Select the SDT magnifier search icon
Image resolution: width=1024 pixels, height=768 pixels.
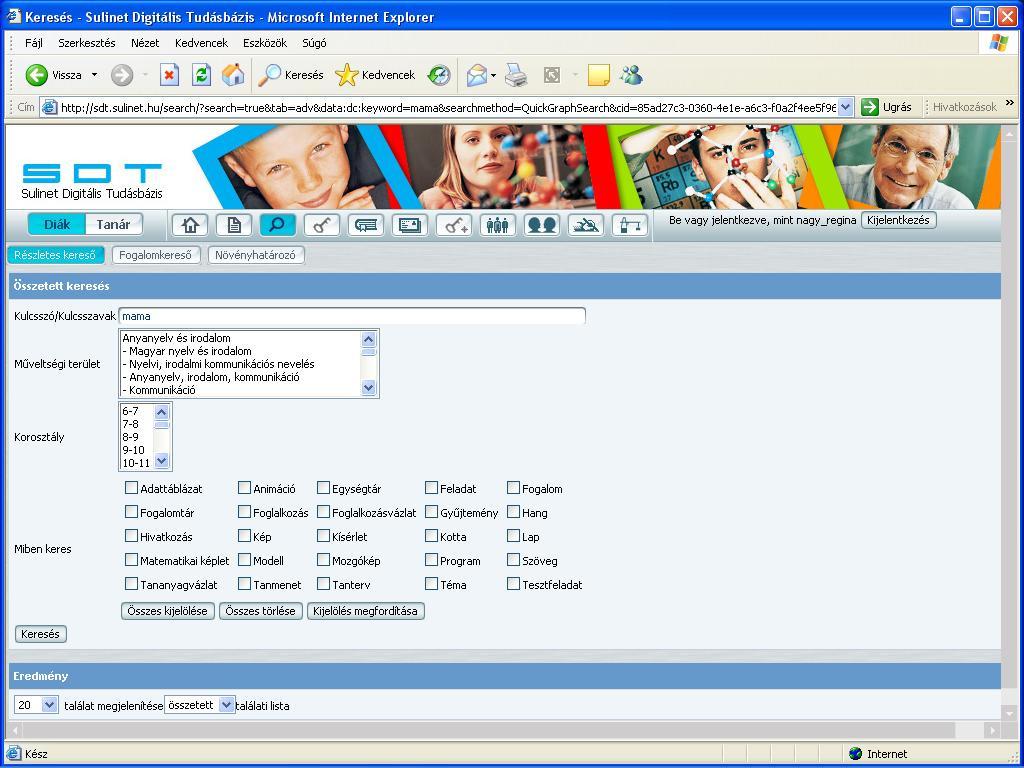[278, 225]
